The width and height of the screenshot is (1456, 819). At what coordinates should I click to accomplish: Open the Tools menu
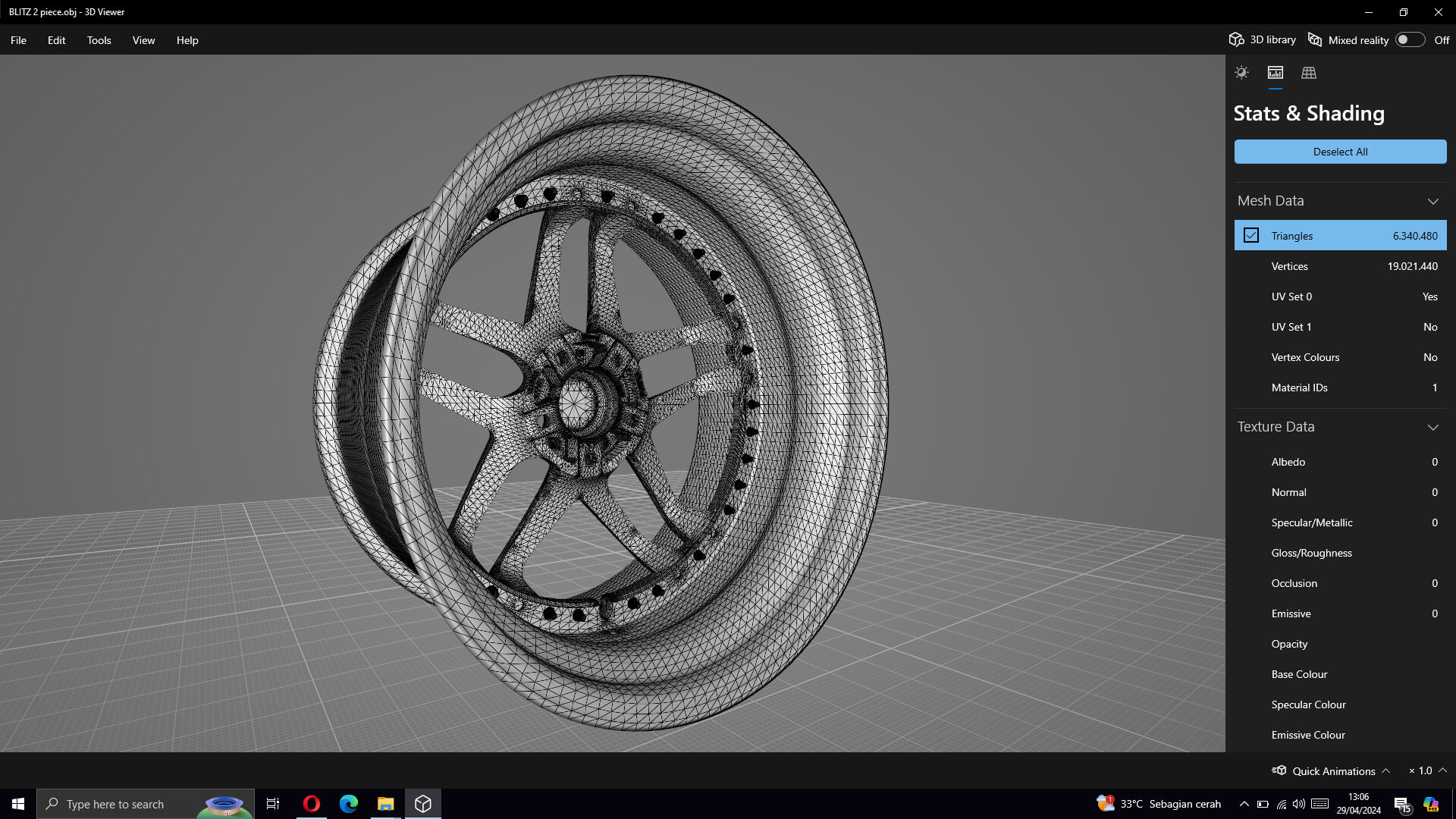(x=99, y=40)
